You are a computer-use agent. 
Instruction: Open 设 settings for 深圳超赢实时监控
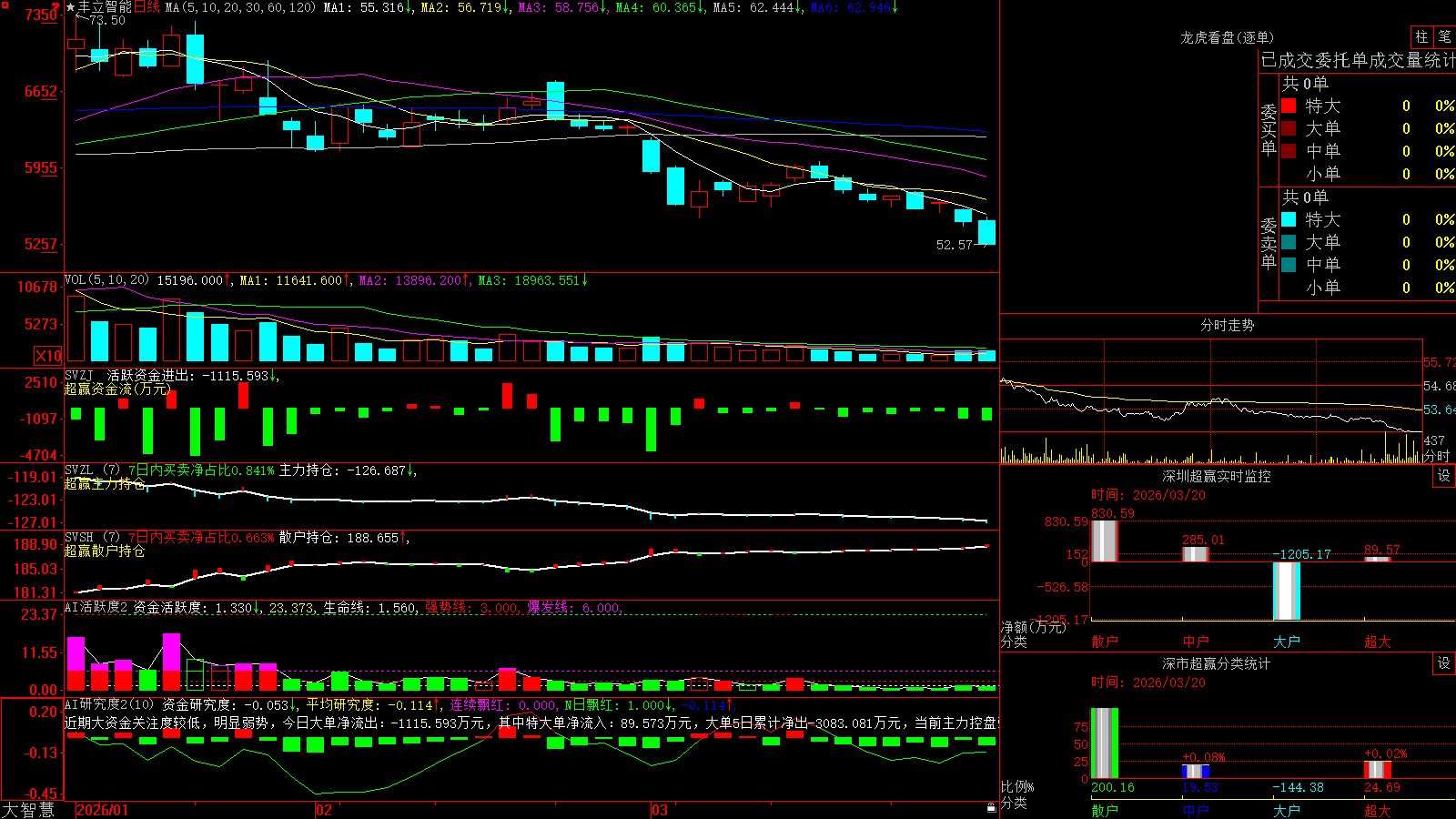(1444, 476)
